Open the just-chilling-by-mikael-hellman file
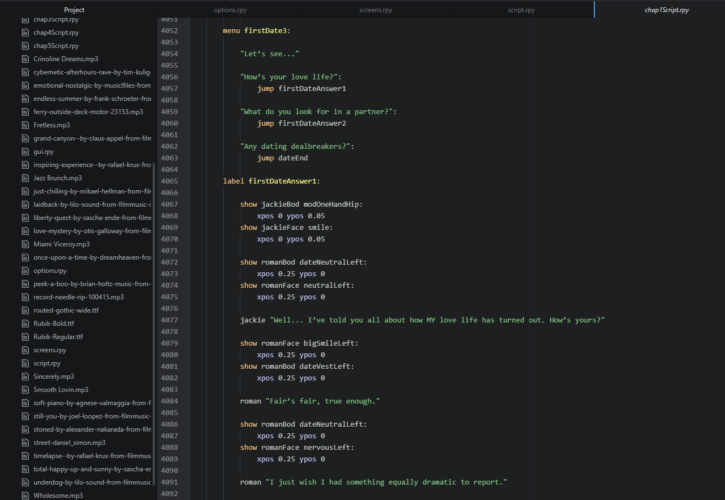This screenshot has width=725, height=500. (92, 191)
